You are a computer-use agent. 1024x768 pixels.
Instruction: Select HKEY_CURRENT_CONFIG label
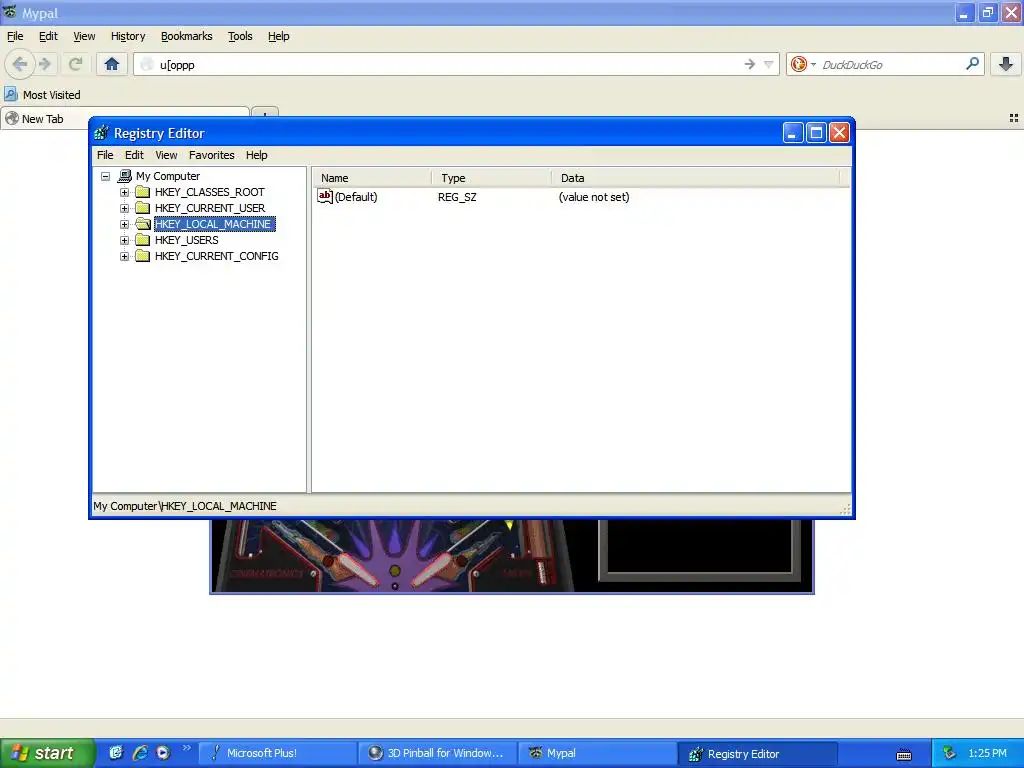click(217, 256)
